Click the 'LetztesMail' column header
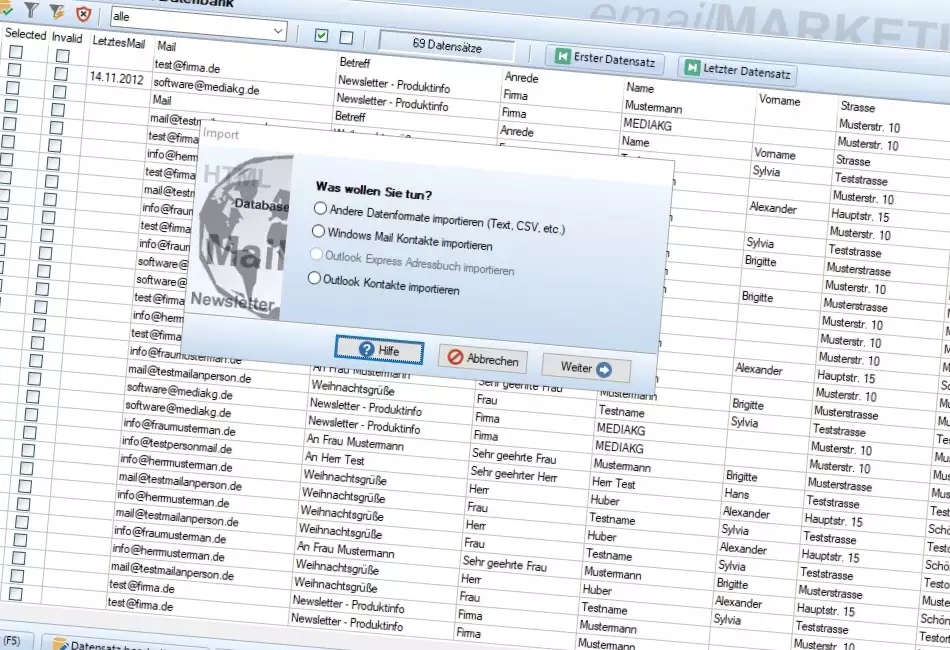The width and height of the screenshot is (950, 650). (x=119, y=42)
